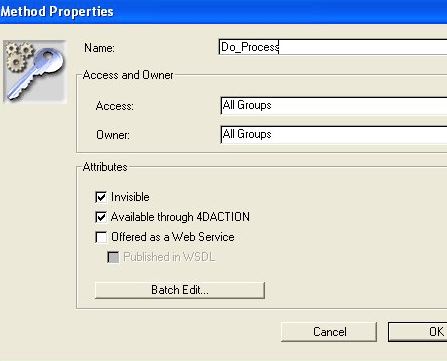Uncheck the Invisible checkbox
447x361 pixels.
[101, 197]
